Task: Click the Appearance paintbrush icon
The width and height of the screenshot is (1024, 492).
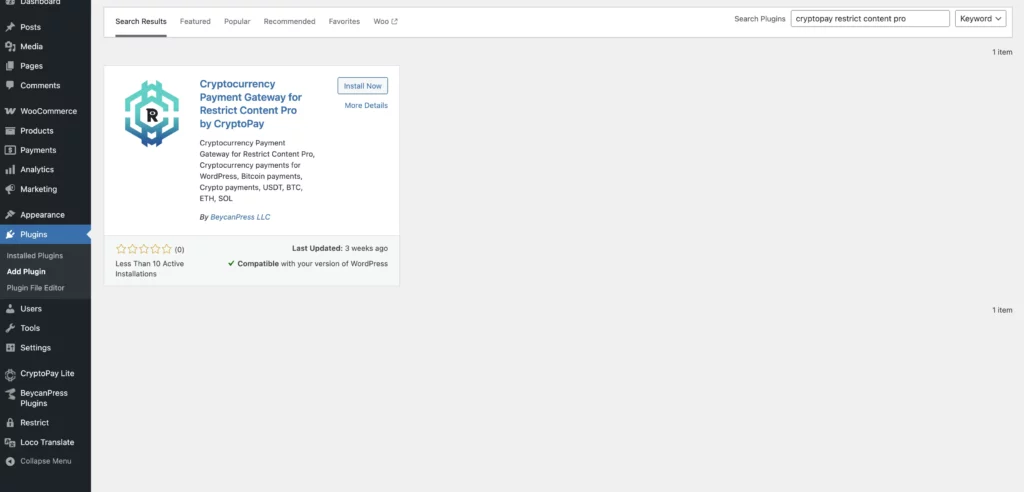Action: tap(10, 215)
